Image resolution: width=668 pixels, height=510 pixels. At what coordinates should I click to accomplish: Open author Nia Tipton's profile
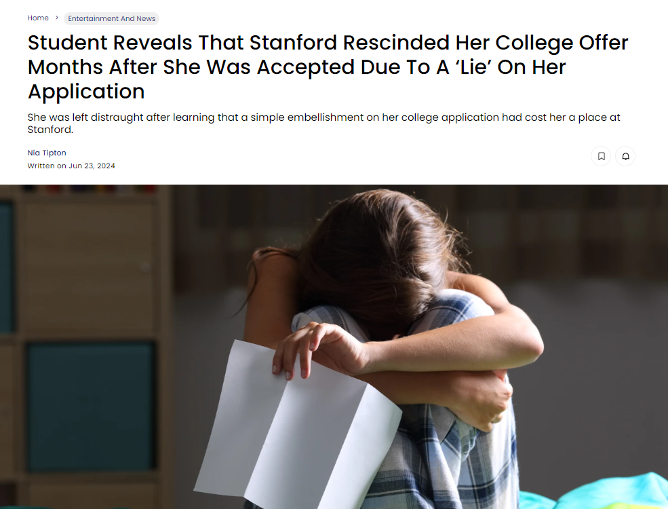47,153
